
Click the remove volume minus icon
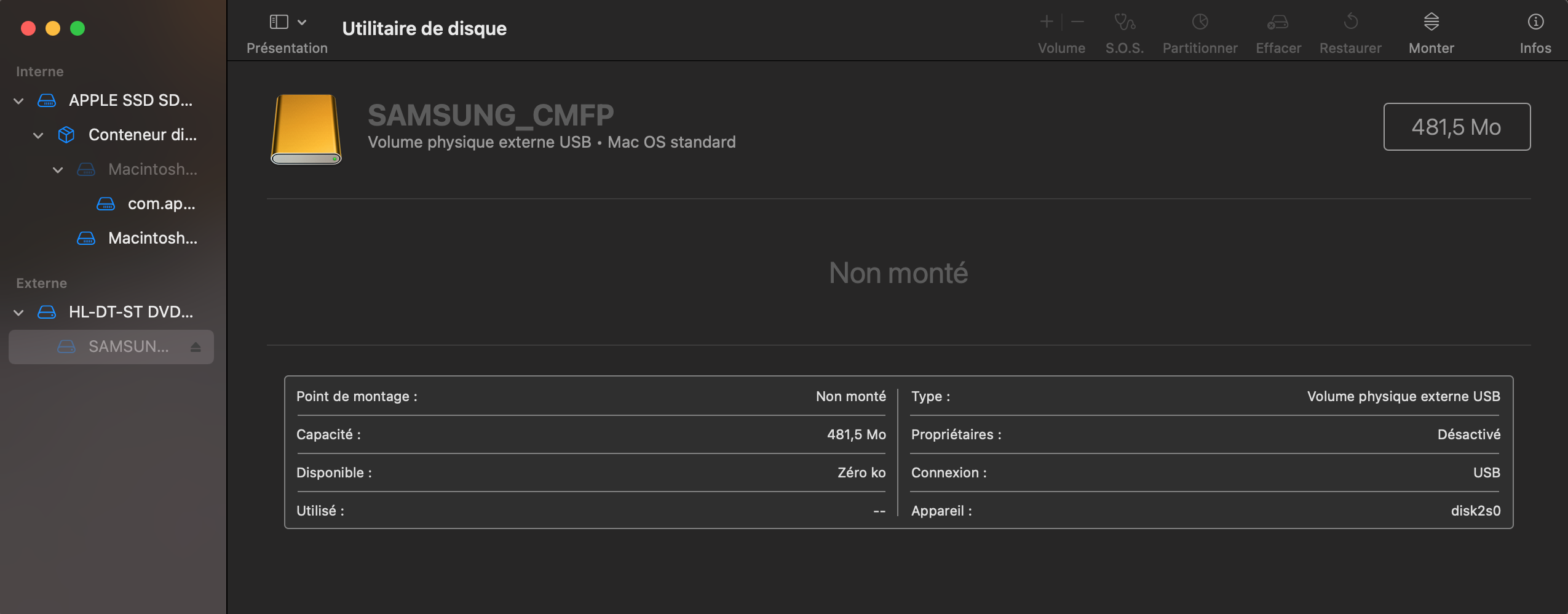(x=1077, y=22)
